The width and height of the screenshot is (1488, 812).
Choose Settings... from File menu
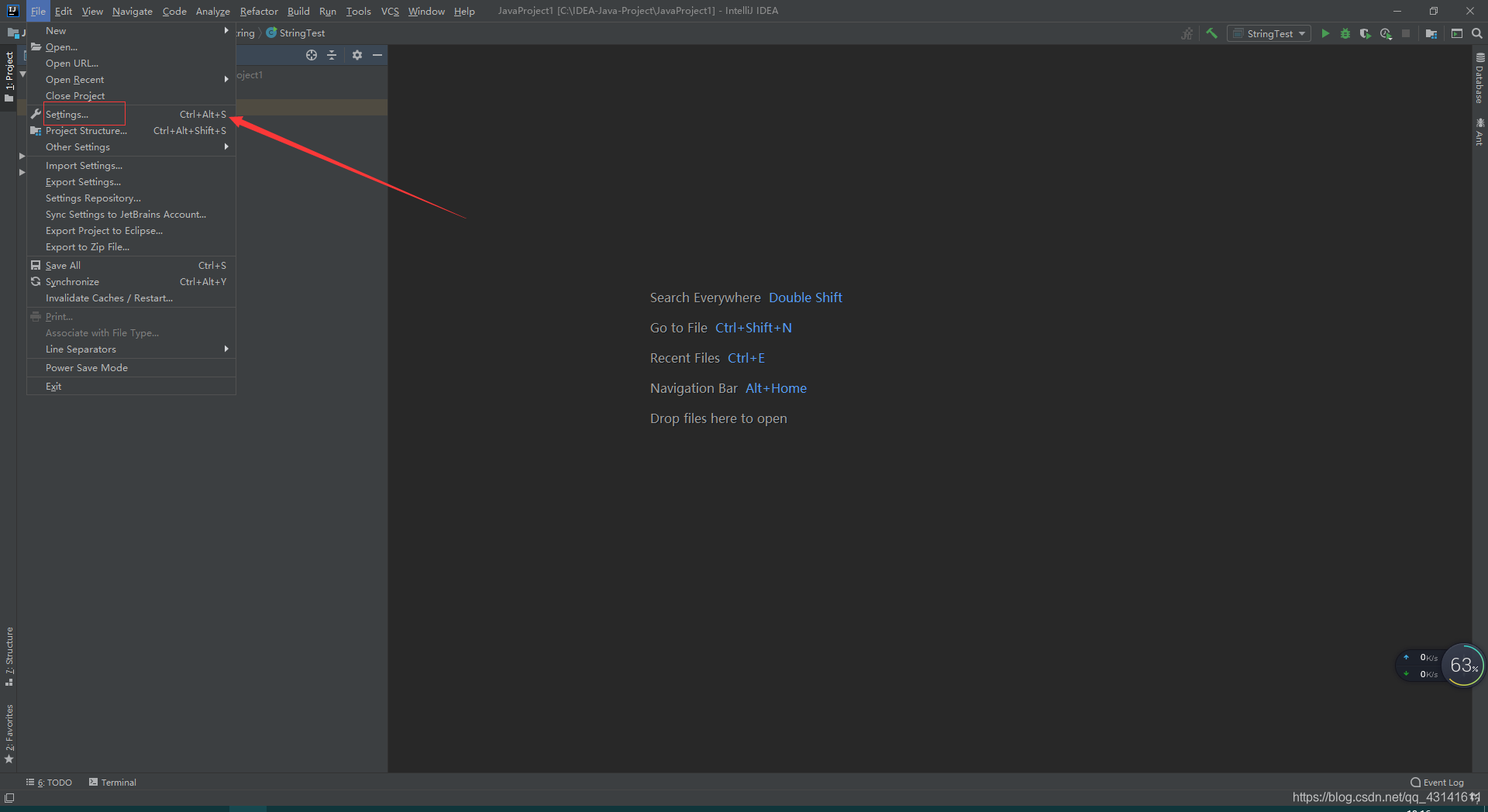tap(131, 115)
